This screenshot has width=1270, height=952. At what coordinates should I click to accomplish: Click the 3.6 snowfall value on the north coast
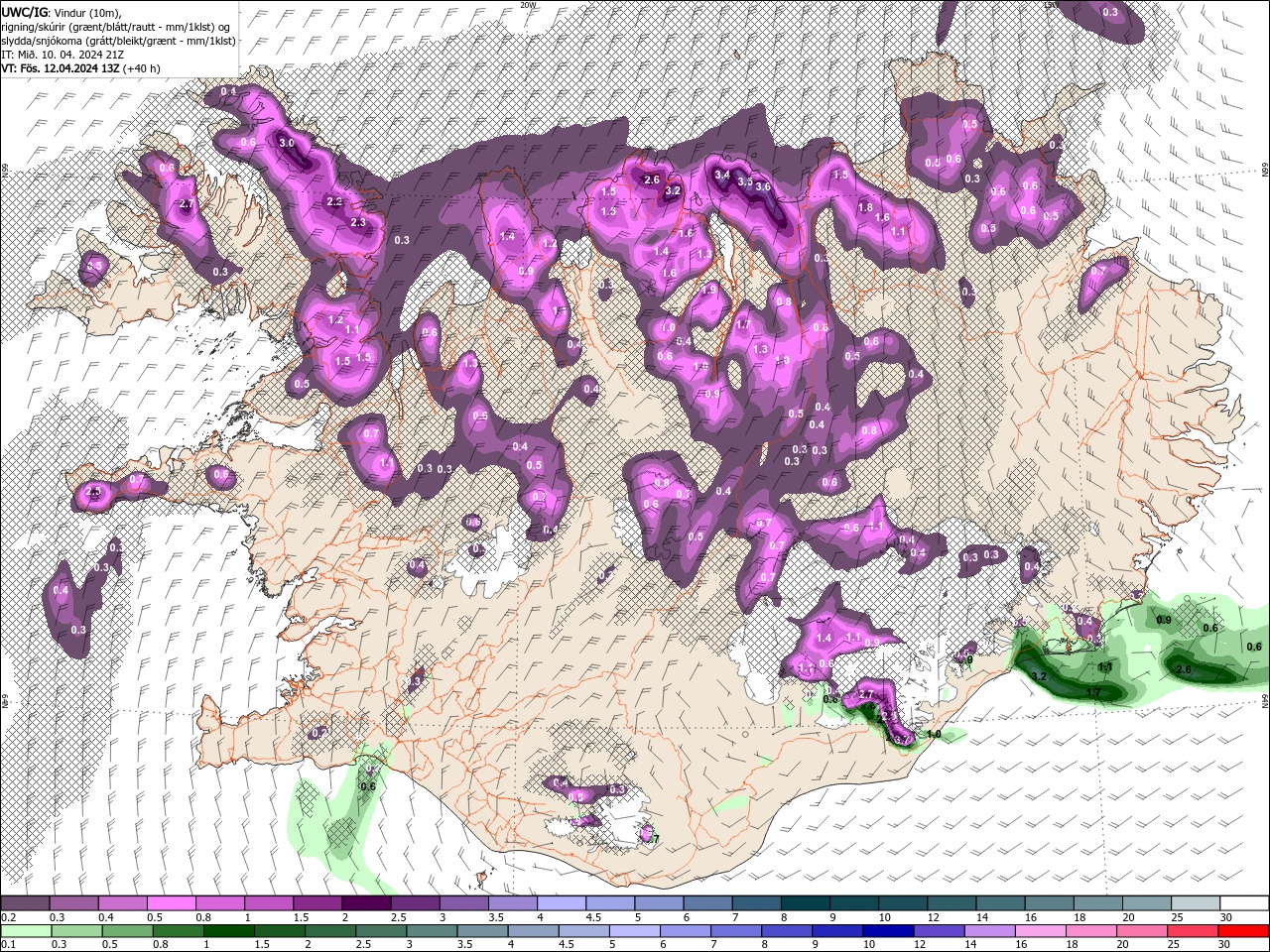[x=763, y=186]
